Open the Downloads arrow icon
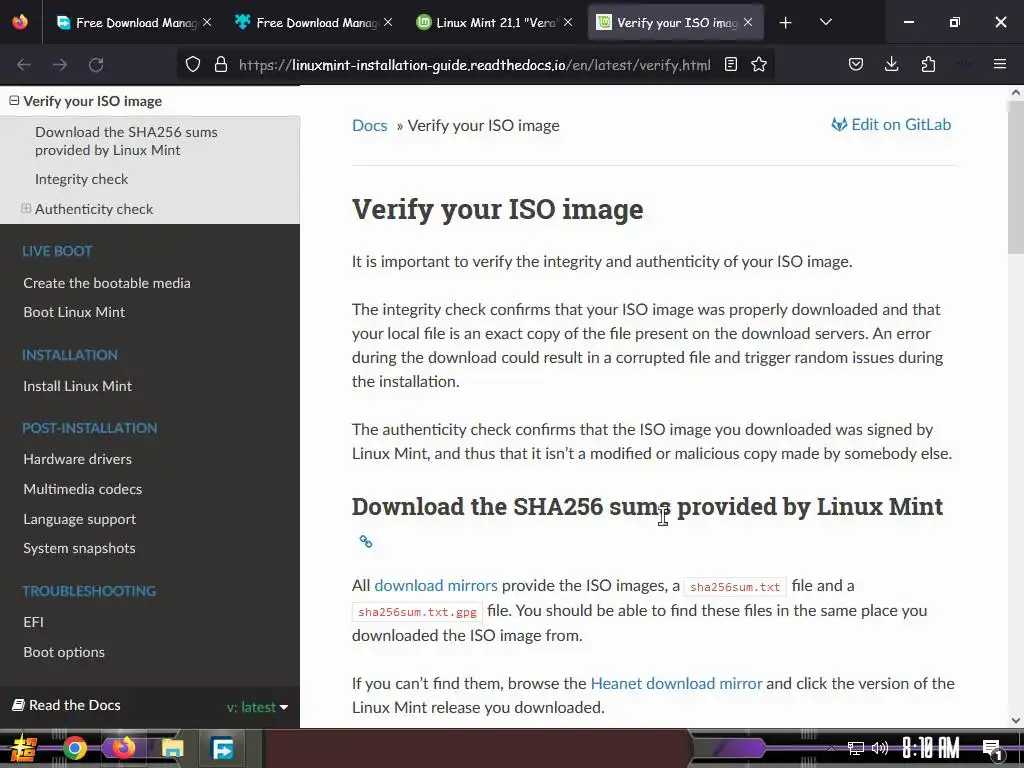1024x768 pixels. tap(891, 64)
